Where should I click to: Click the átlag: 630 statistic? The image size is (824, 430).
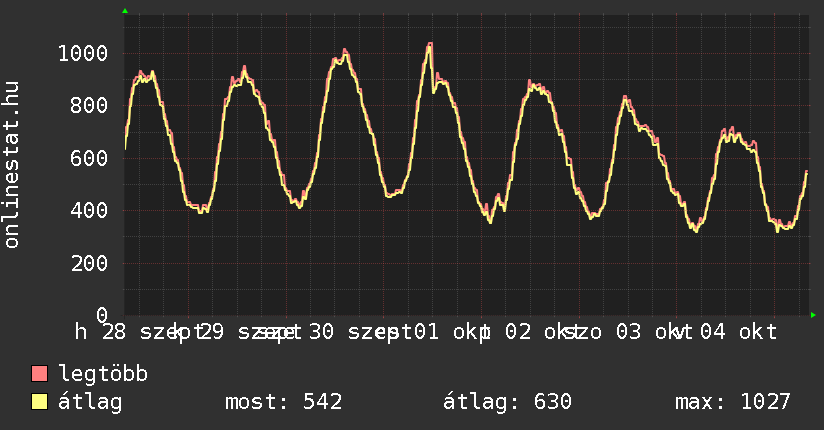507,402
